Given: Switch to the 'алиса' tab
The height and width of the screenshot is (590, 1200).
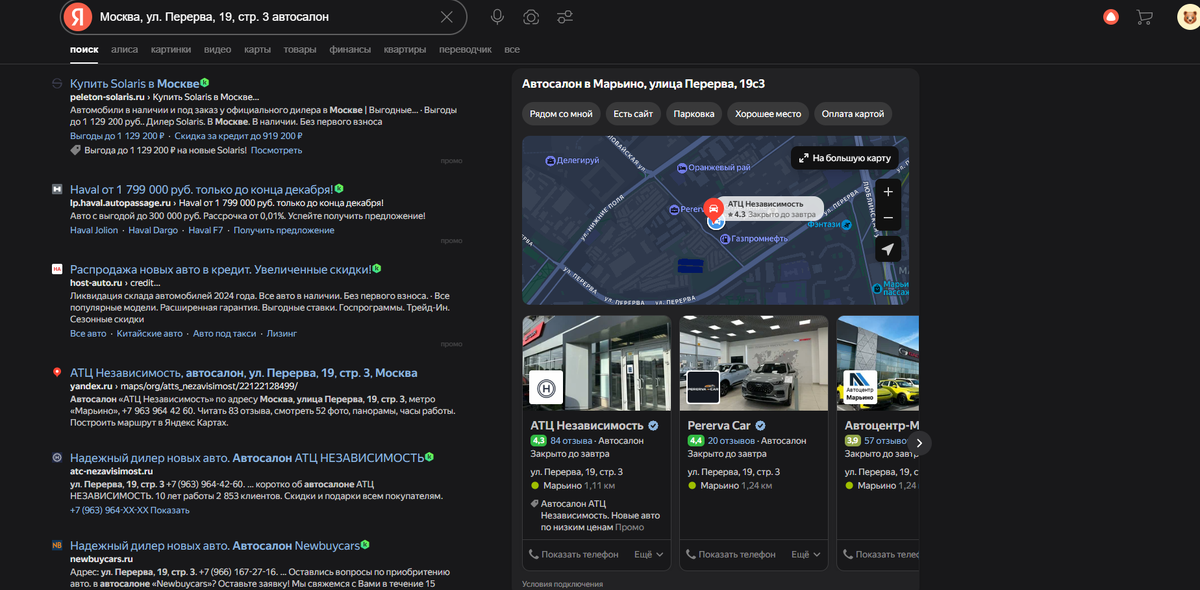Looking at the screenshot, I should (x=125, y=49).
